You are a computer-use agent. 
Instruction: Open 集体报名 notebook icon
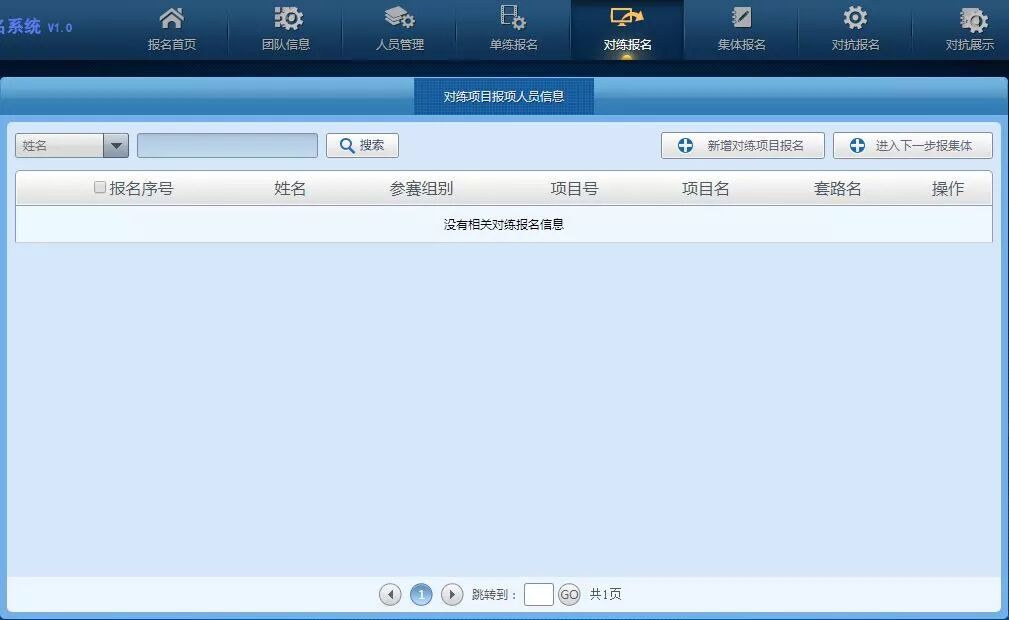click(x=741, y=18)
